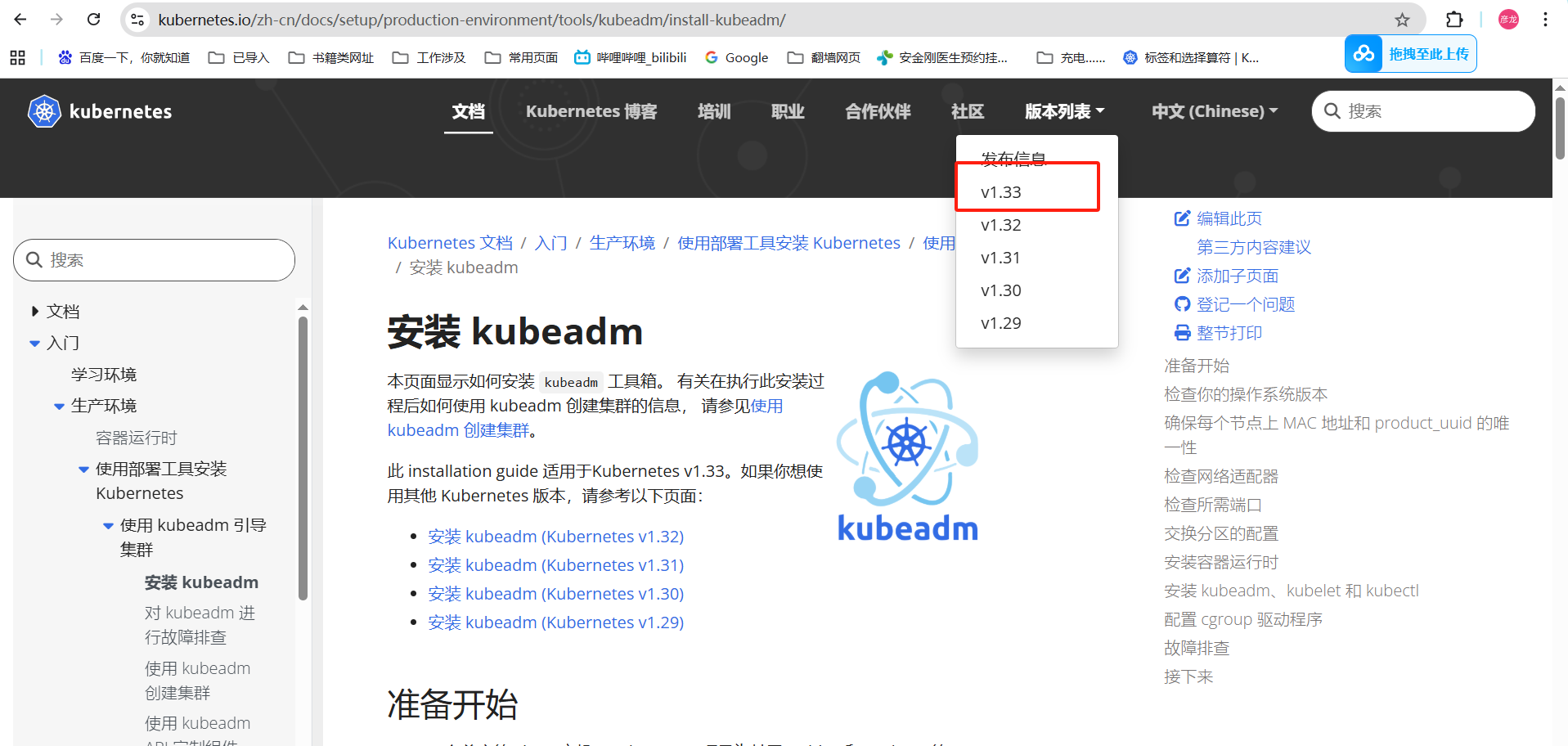Open site information icon in address bar
1568x746 pixels.
point(137,20)
